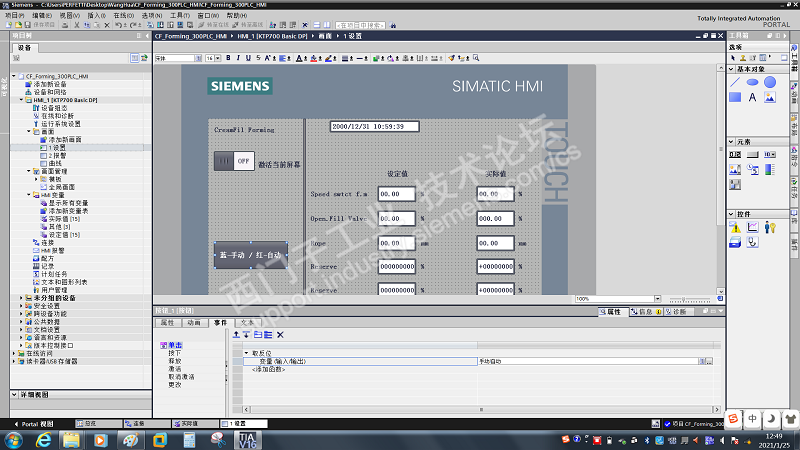Click the delete X icon in events toolbar
This screenshot has width=800, height=450.
pyautogui.click(x=280, y=335)
